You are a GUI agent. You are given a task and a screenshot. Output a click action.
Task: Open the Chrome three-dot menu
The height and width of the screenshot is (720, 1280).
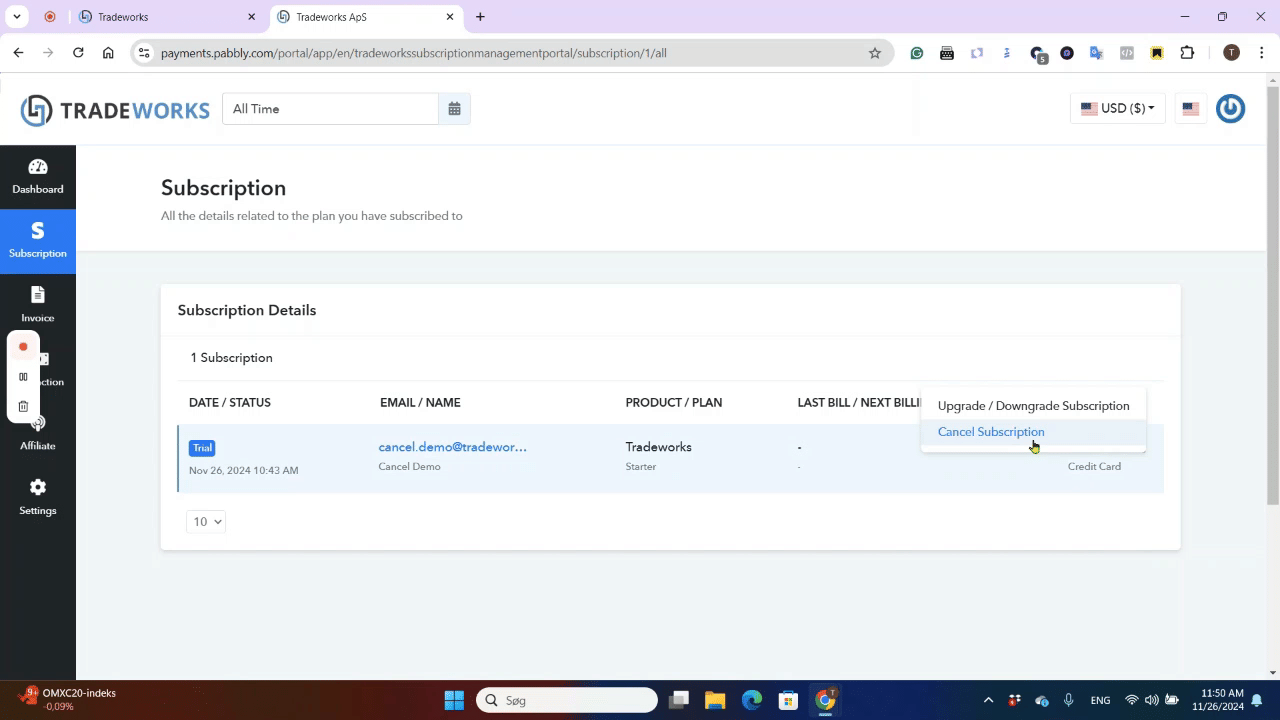(x=1261, y=53)
